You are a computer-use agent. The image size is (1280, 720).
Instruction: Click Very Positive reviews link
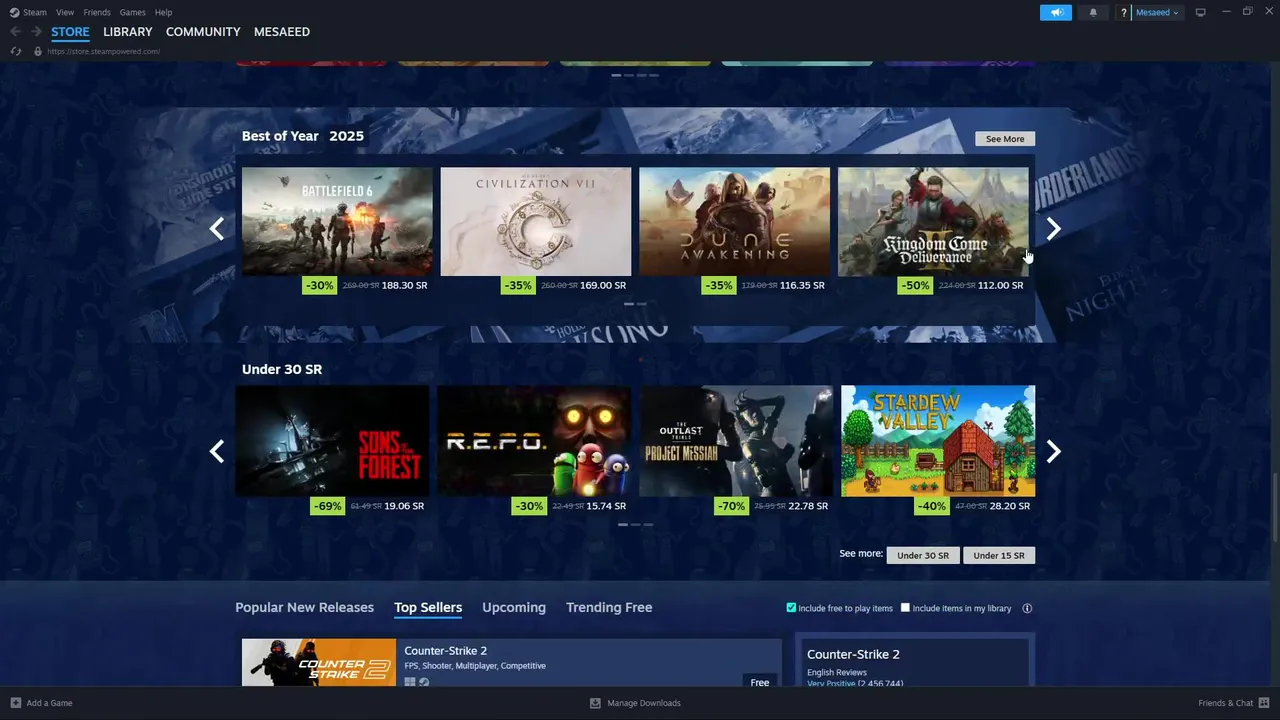click(831, 684)
